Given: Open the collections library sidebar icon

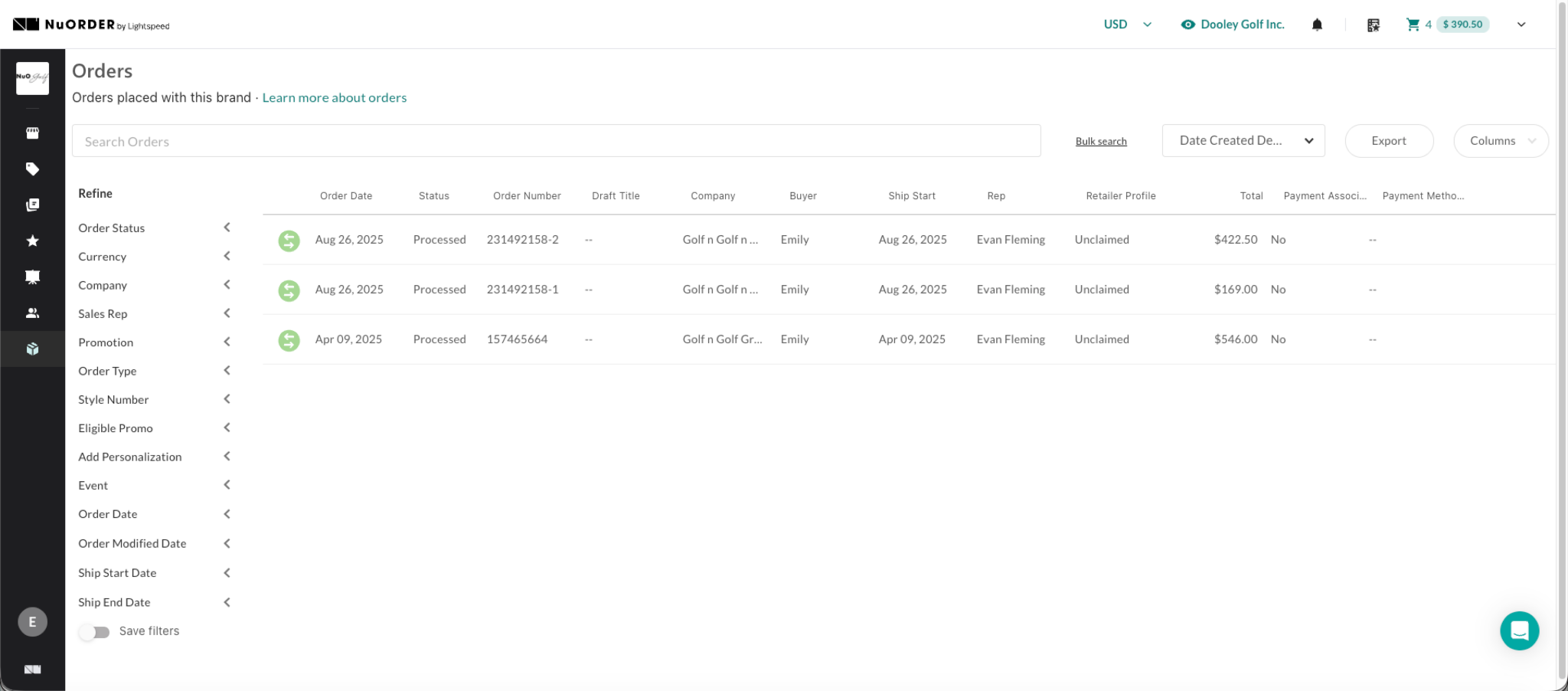Looking at the screenshot, I should [32, 205].
